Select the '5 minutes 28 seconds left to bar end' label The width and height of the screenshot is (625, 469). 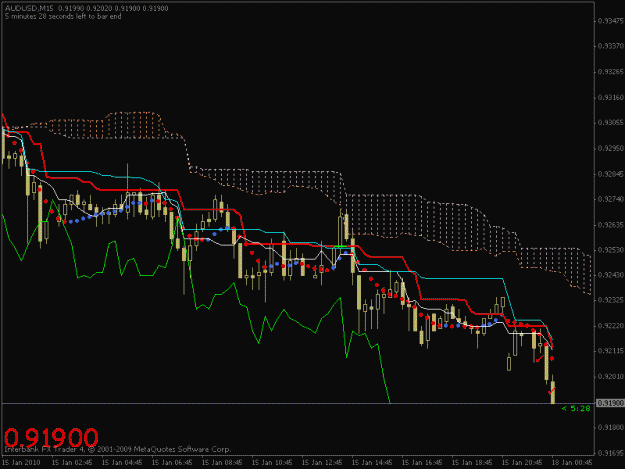pyautogui.click(x=63, y=16)
